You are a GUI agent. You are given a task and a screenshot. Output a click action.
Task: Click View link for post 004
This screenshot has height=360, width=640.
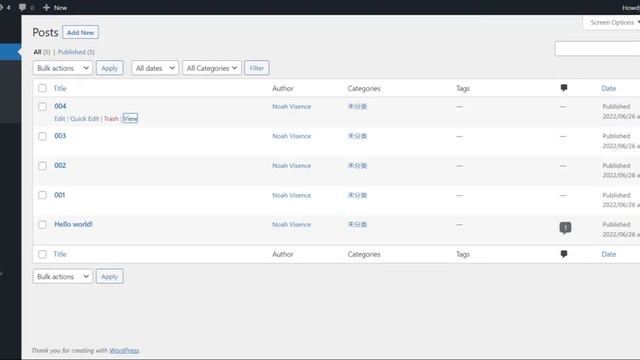tap(130, 118)
